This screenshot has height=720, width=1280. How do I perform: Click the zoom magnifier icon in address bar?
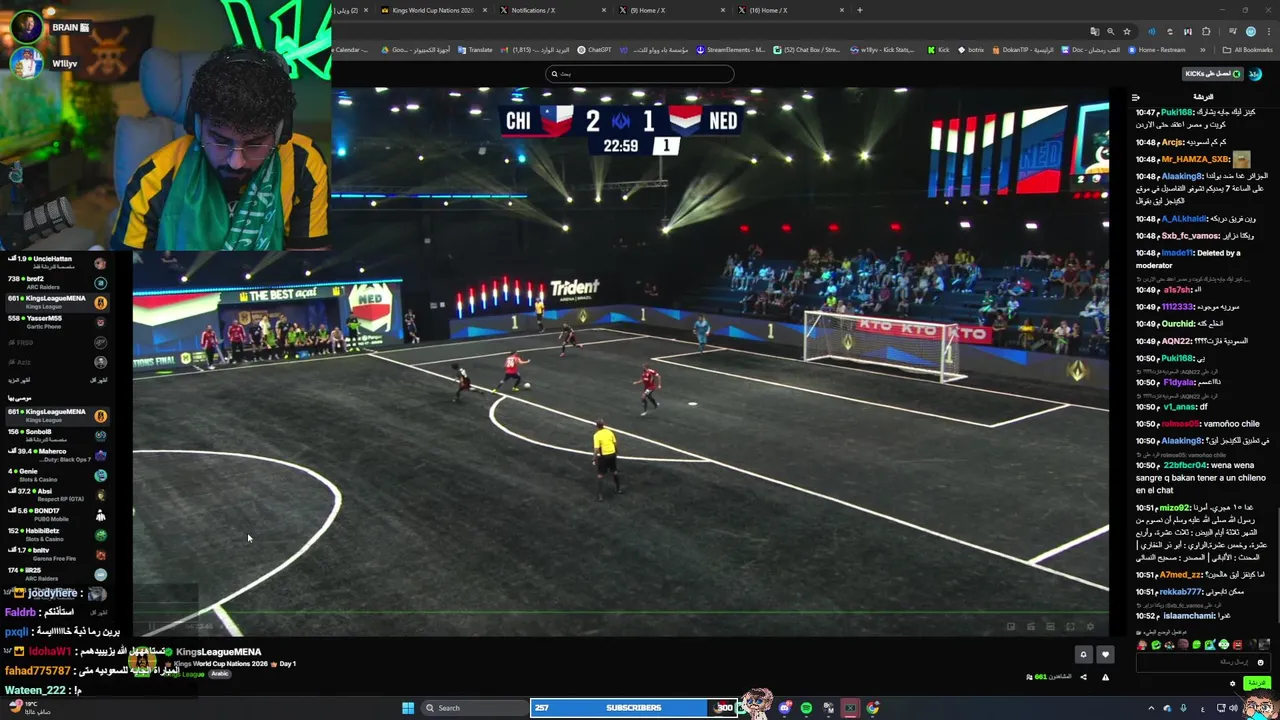[1110, 31]
